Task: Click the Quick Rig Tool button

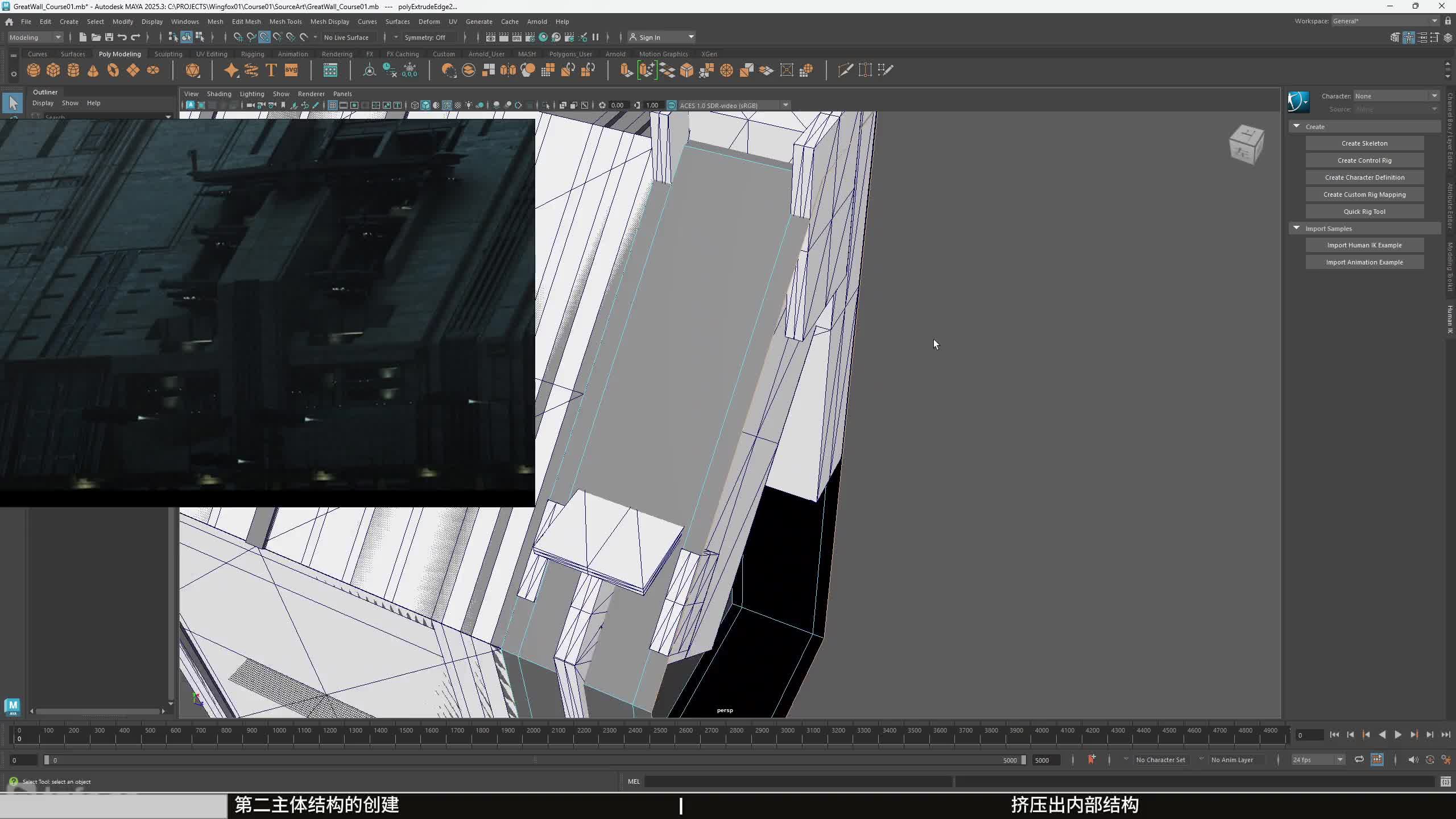Action: (1364, 212)
